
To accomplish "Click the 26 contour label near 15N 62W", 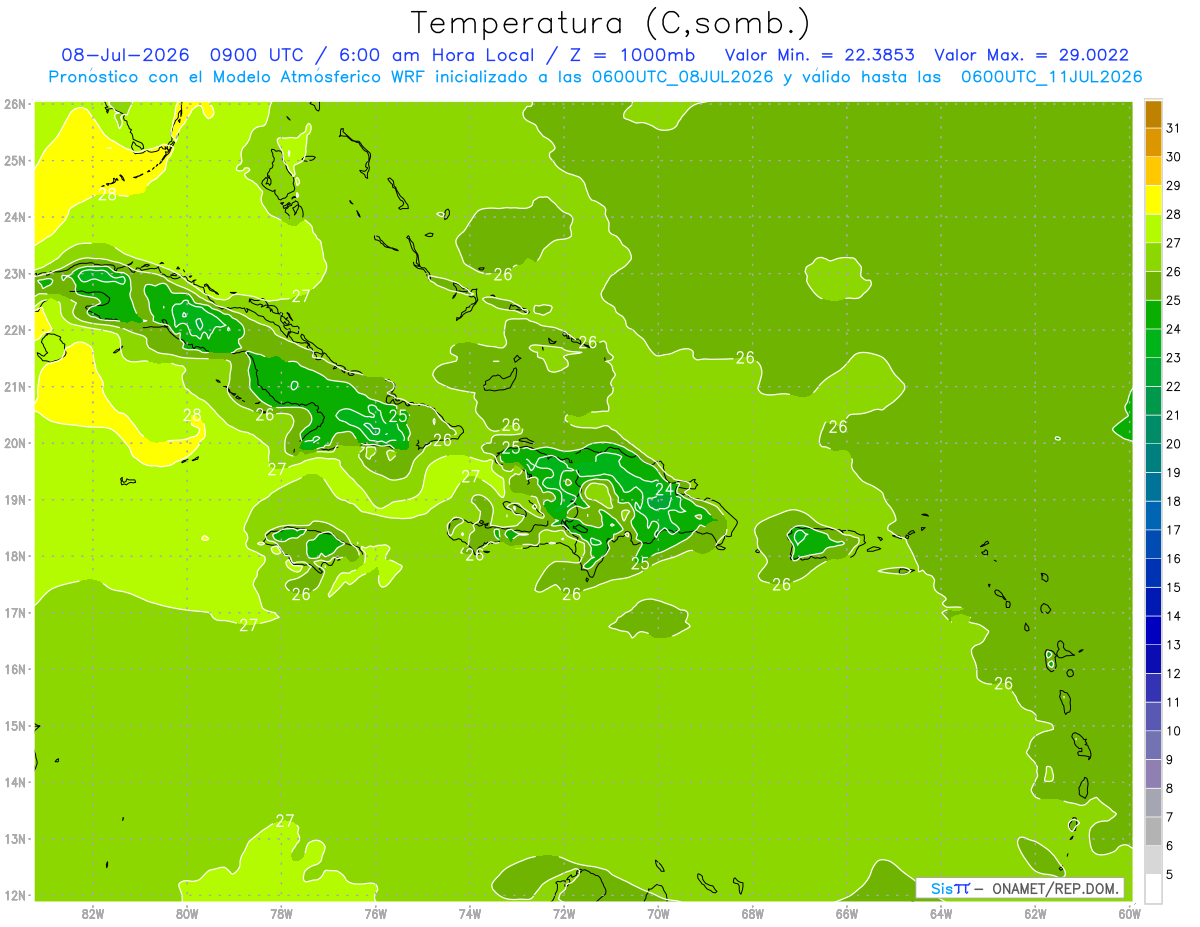I will pos(1004,684).
